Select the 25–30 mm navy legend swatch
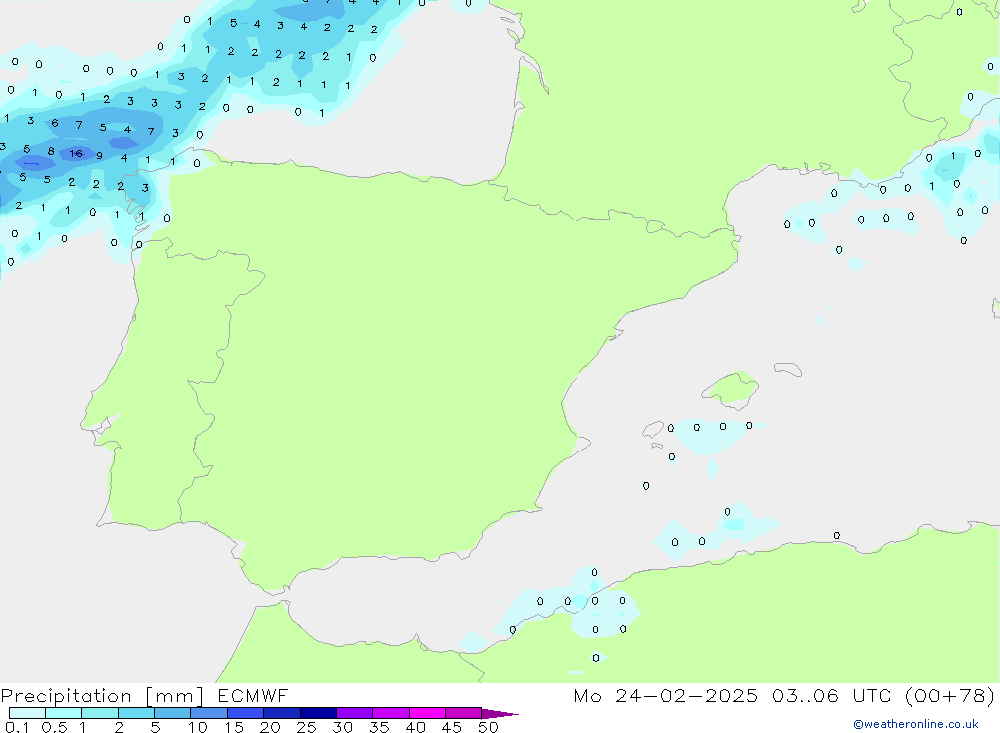1000x733 pixels. [318, 713]
